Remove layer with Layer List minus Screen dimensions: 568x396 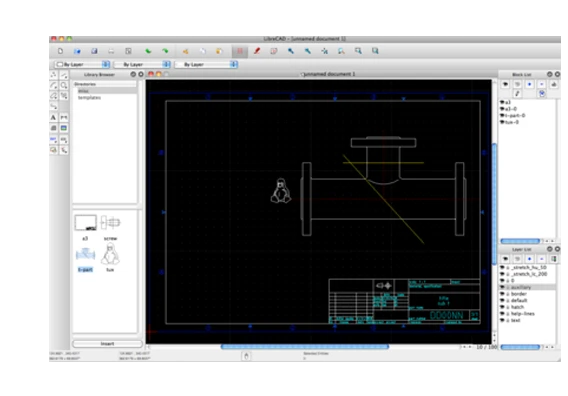tap(542, 259)
